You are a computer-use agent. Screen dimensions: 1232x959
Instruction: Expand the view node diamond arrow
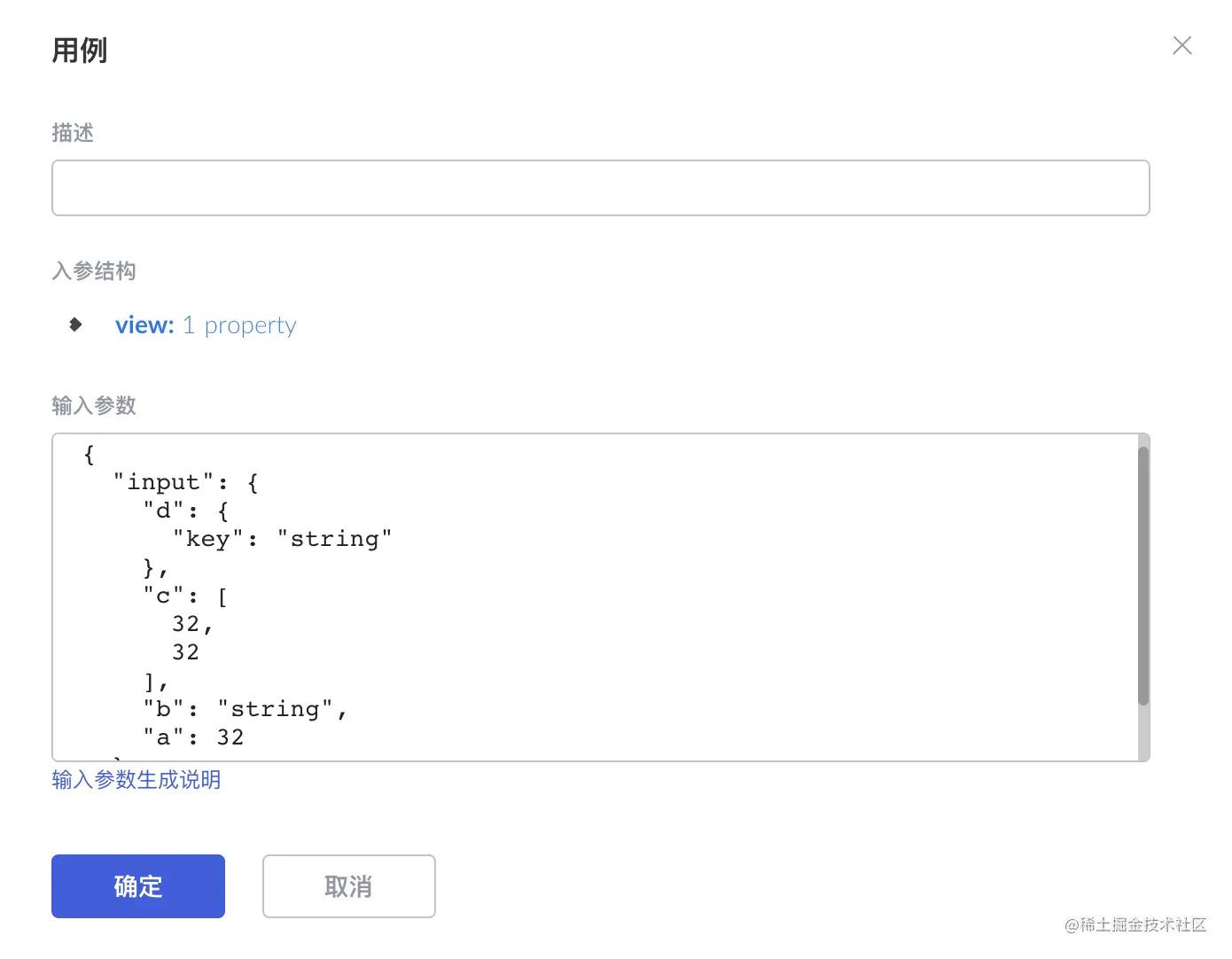[x=75, y=324]
